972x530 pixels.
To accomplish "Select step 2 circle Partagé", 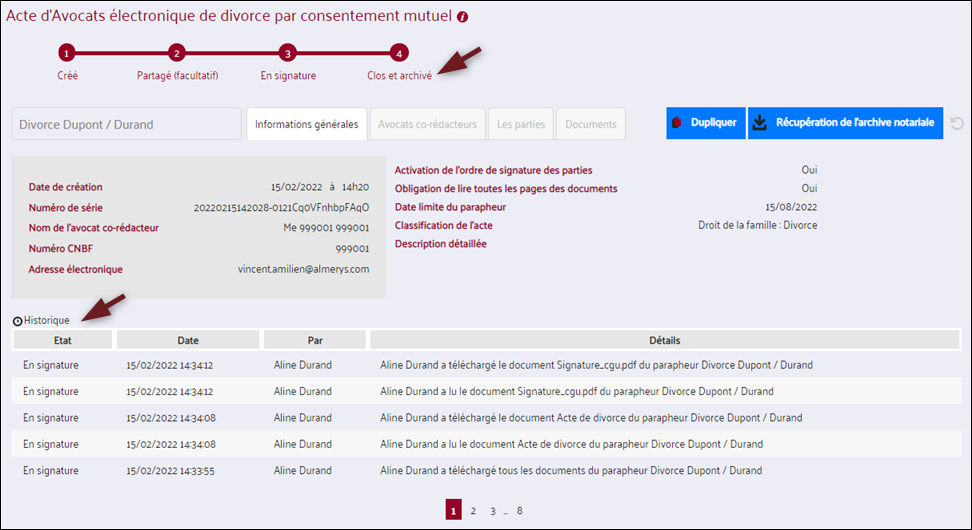I will (x=177, y=53).
